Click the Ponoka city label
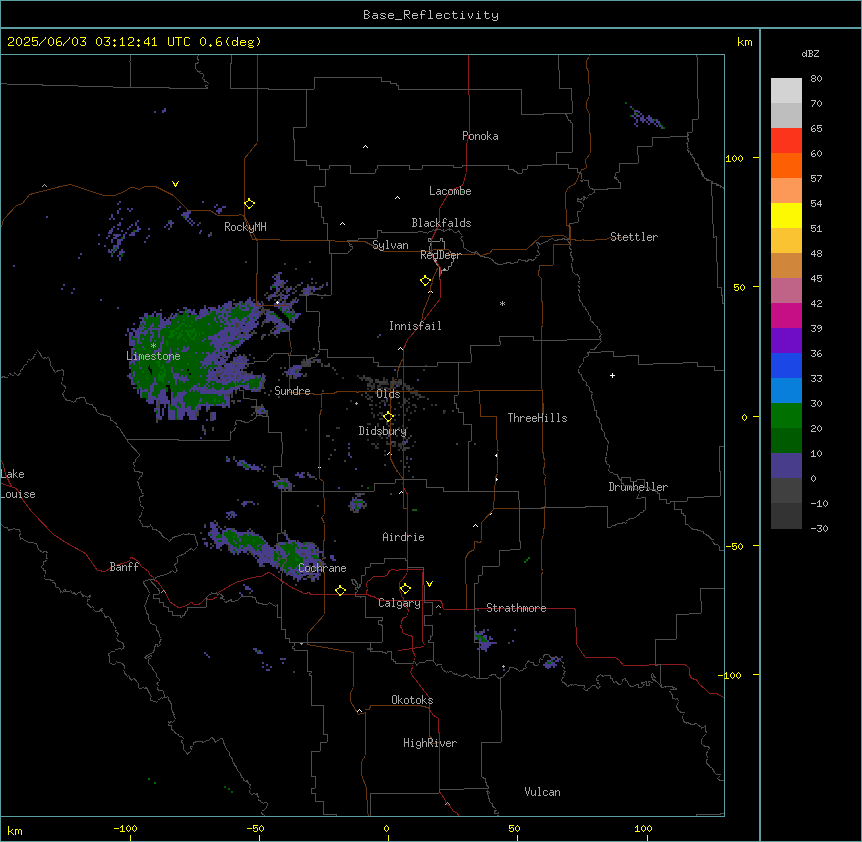862x842 pixels. pyautogui.click(x=480, y=136)
